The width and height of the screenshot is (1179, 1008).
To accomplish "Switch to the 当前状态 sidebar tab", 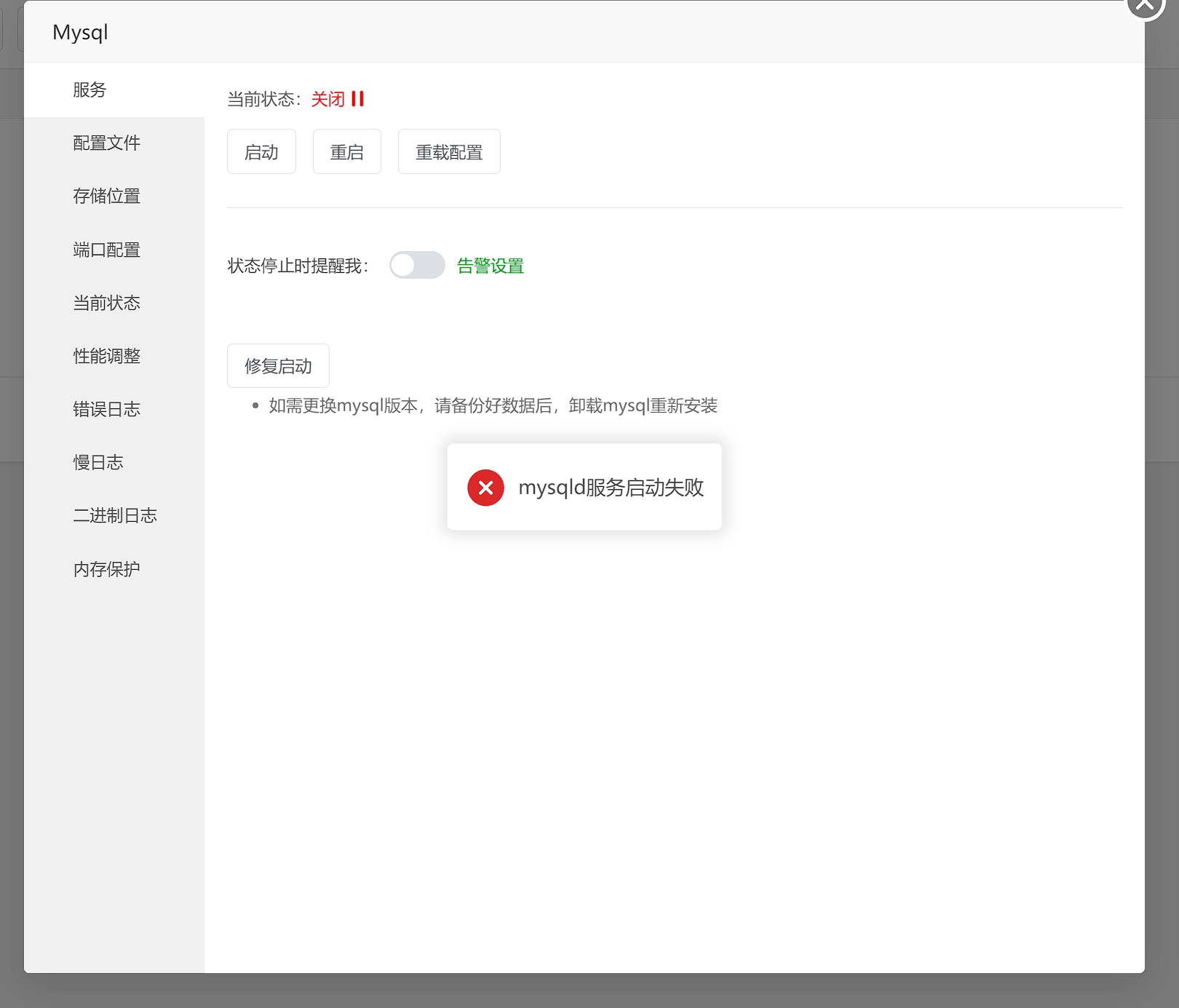I will pos(114,303).
